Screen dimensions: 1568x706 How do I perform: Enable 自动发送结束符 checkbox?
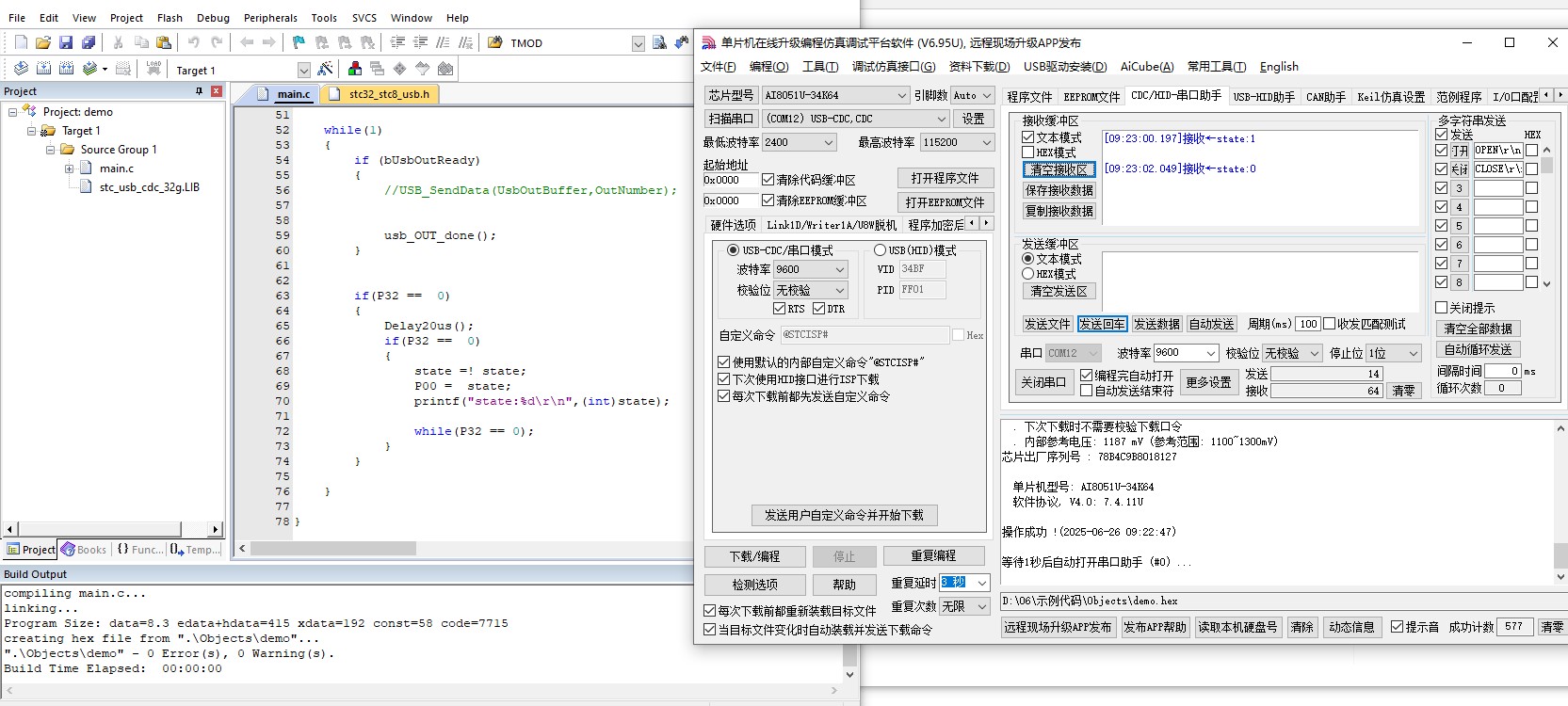pyautogui.click(x=1086, y=391)
